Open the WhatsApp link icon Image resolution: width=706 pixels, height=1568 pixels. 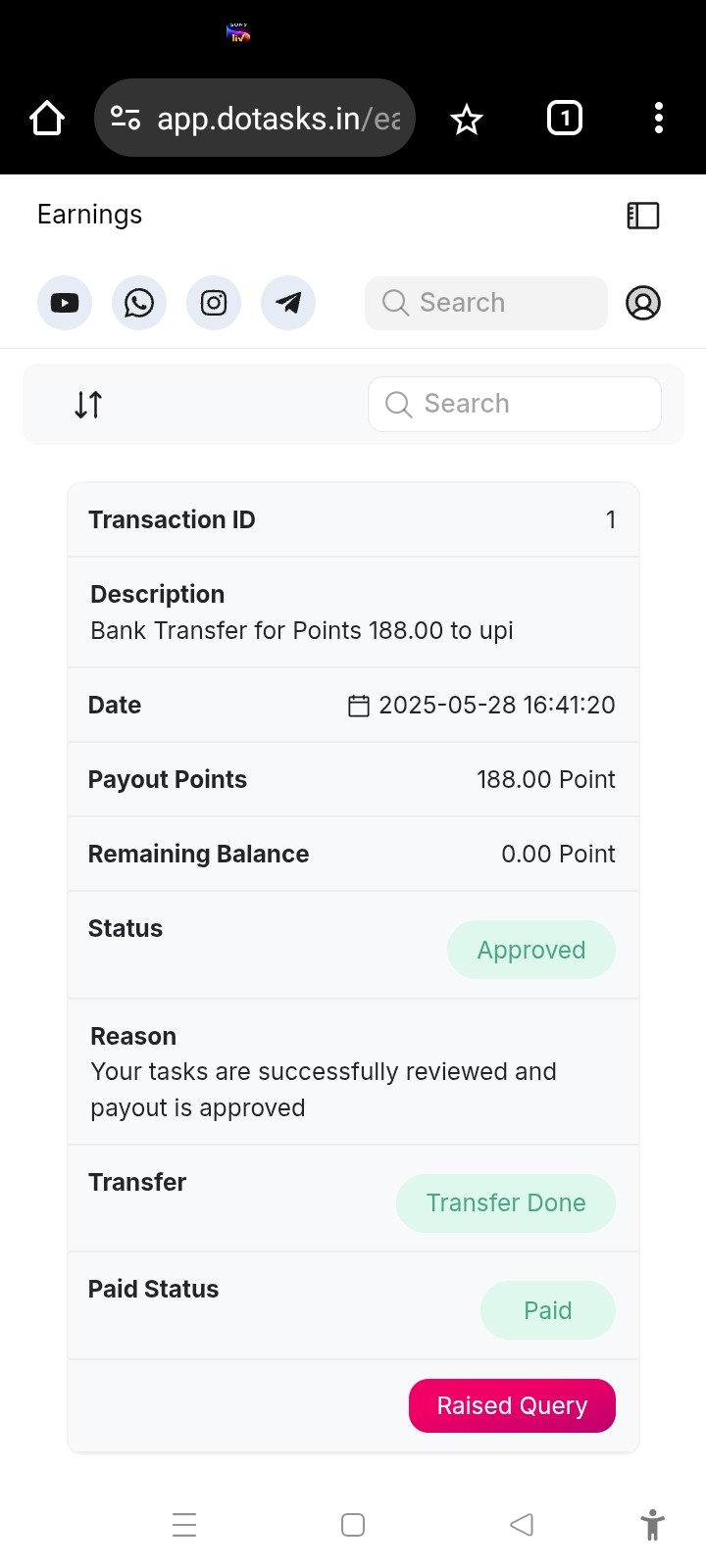pyautogui.click(x=139, y=303)
